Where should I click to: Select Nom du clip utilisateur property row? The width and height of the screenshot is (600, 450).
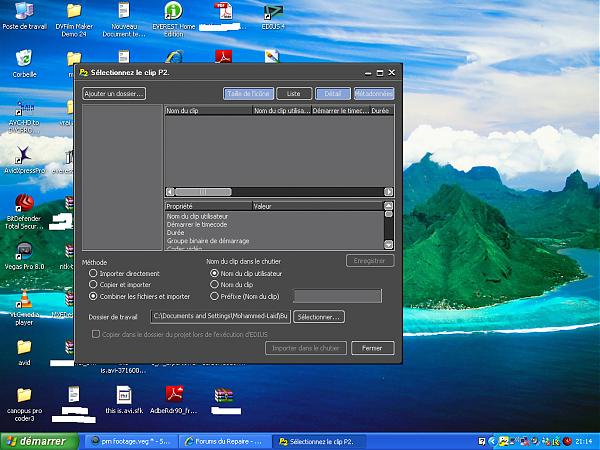click(x=274, y=216)
